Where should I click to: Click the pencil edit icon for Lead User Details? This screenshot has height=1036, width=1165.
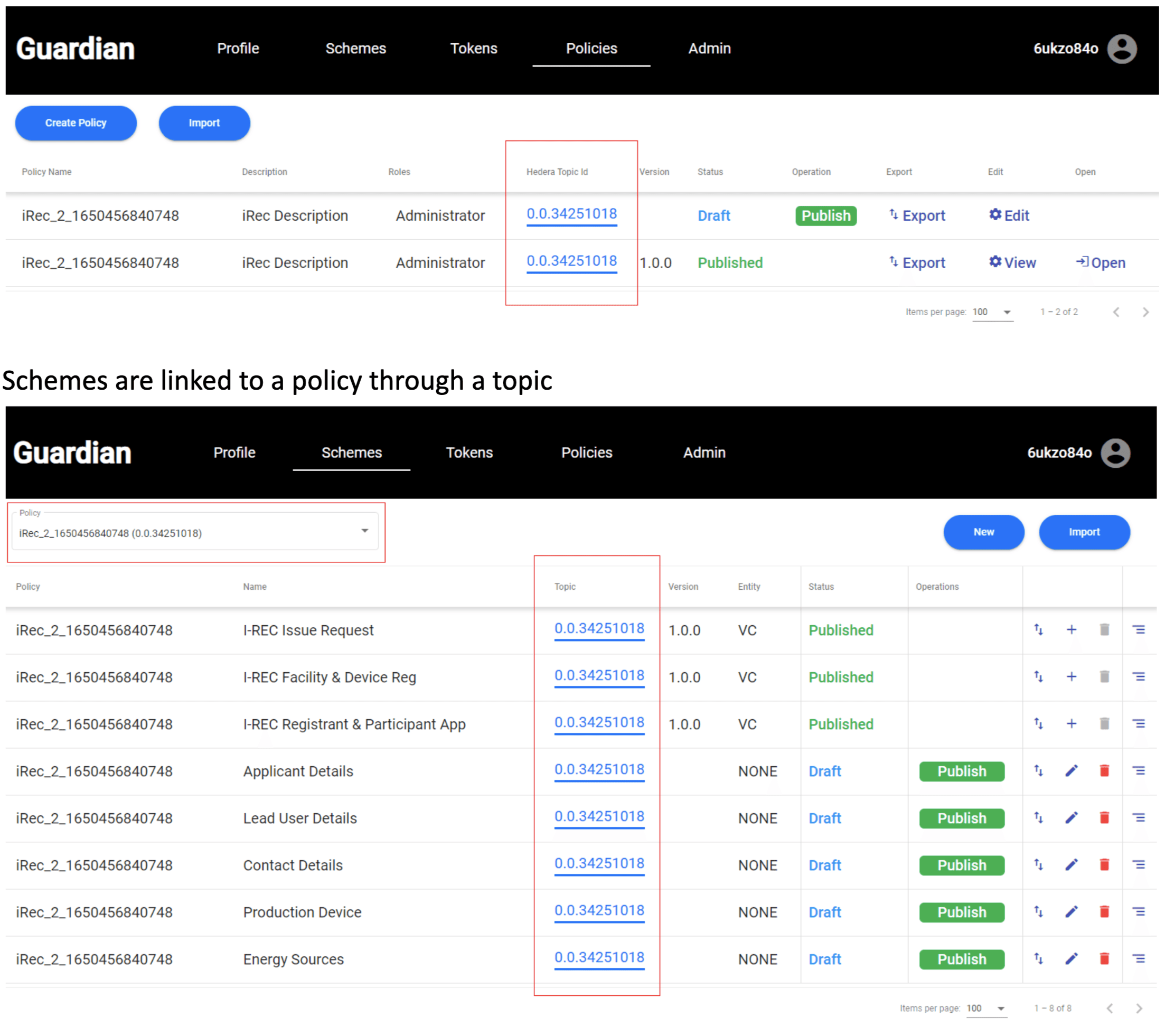pos(1071,818)
